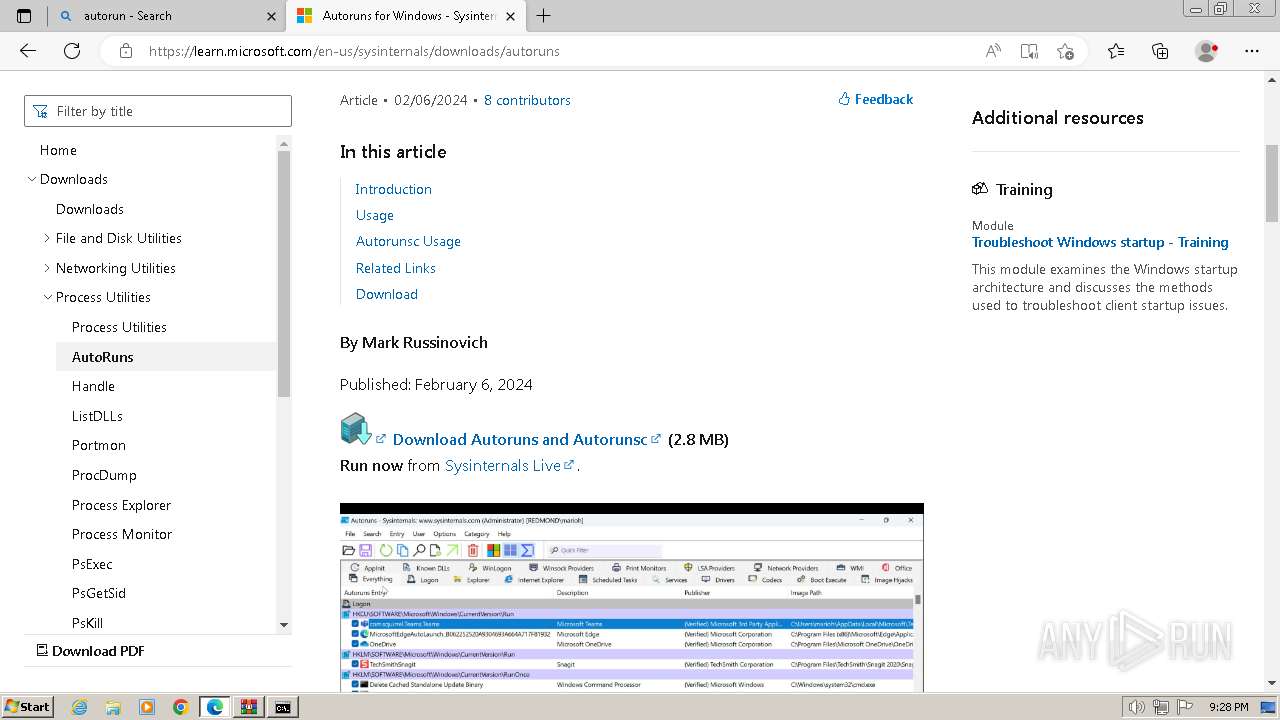Jump to Introduction section

click(394, 189)
